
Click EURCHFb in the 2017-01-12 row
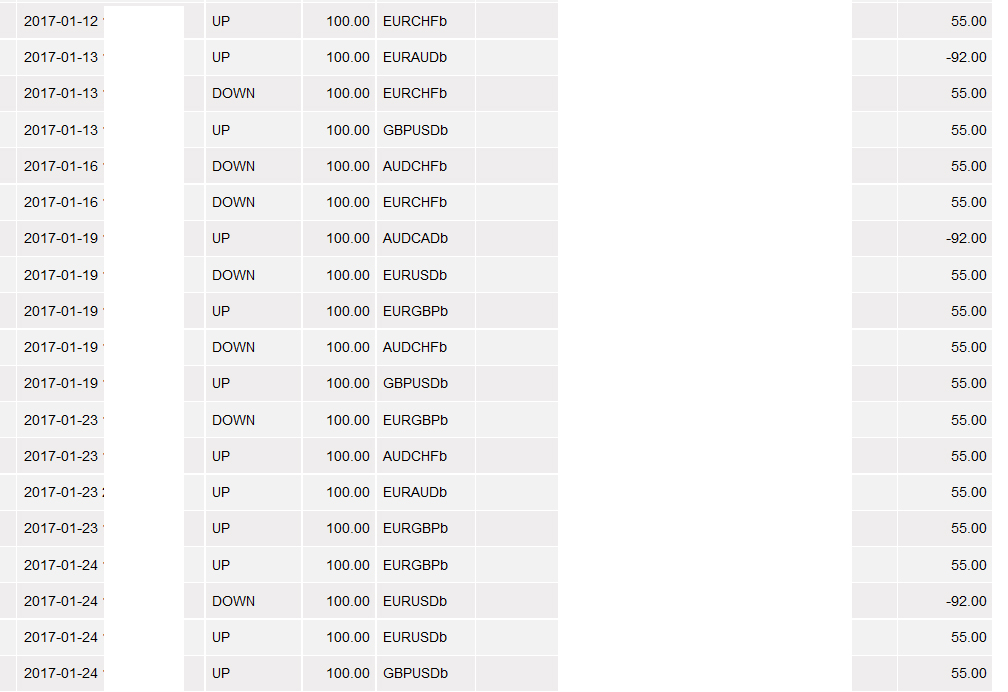415,21
